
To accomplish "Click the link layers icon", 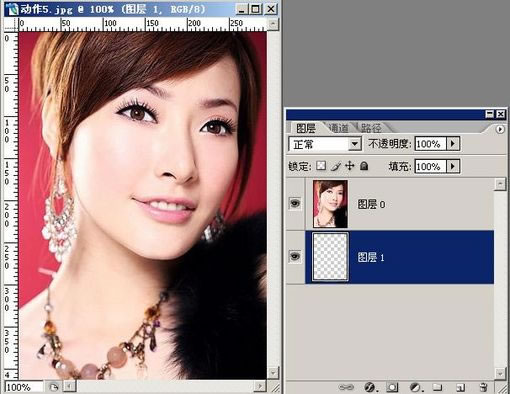I will tap(346, 387).
